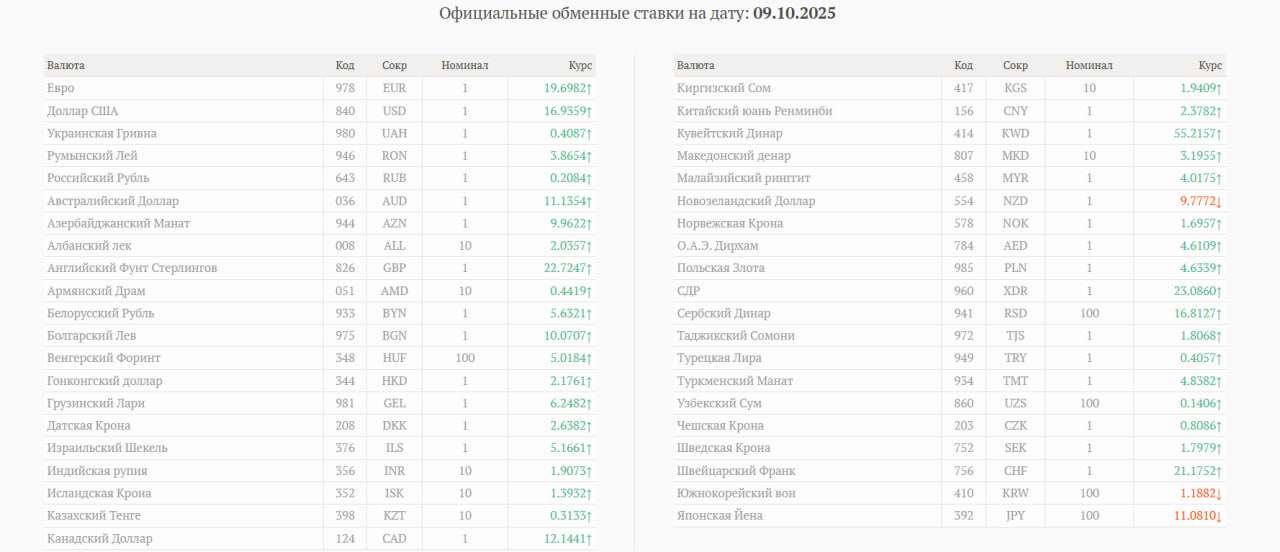Click the Курс column header above Euro rate
1280x552 pixels.
(x=580, y=65)
